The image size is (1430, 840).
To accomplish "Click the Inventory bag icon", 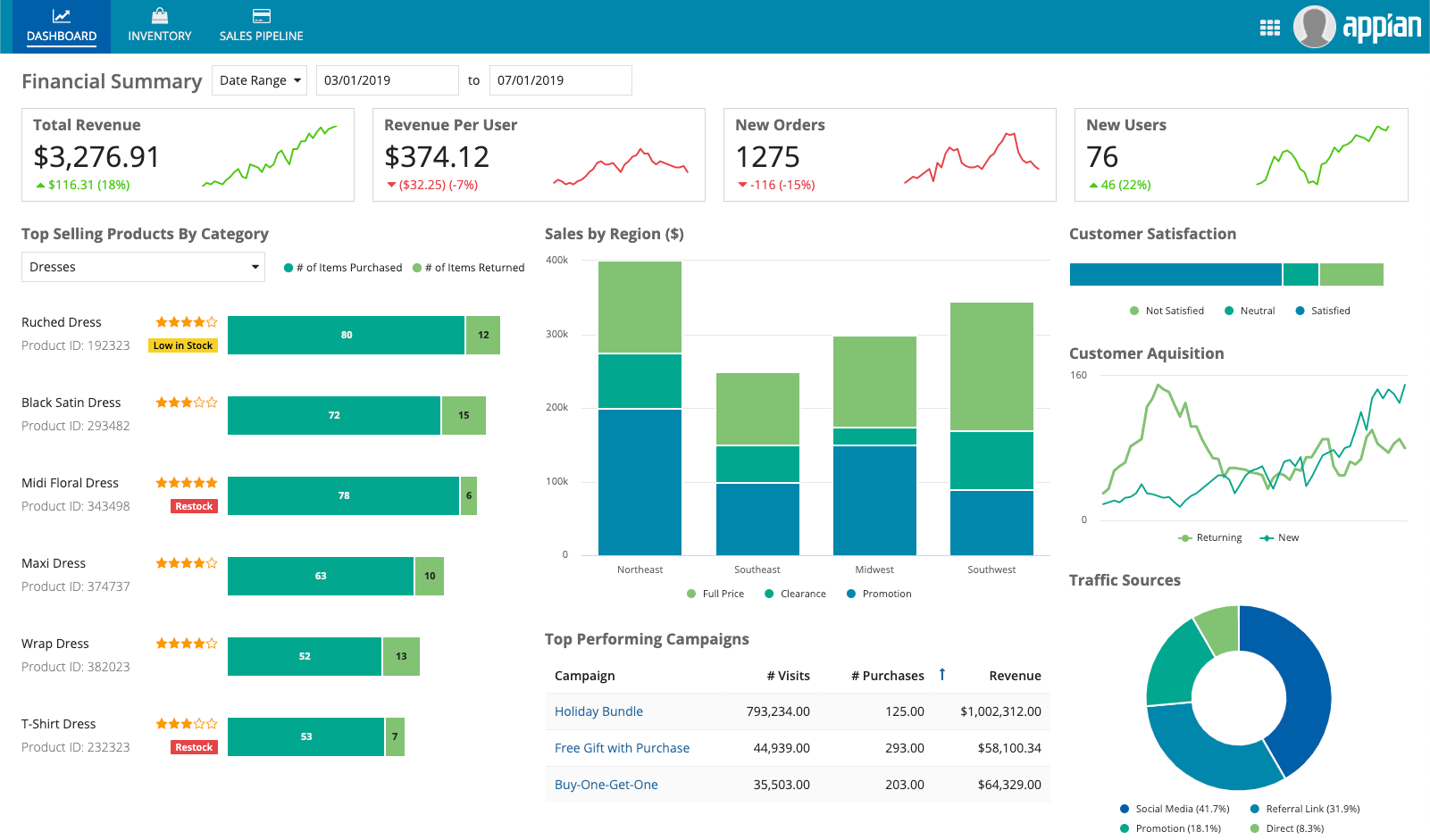I will pyautogui.click(x=160, y=16).
